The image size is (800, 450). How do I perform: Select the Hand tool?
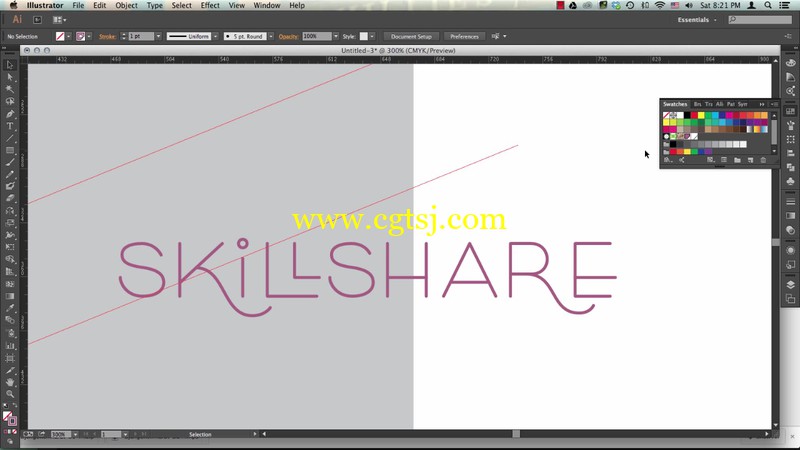(x=10, y=382)
